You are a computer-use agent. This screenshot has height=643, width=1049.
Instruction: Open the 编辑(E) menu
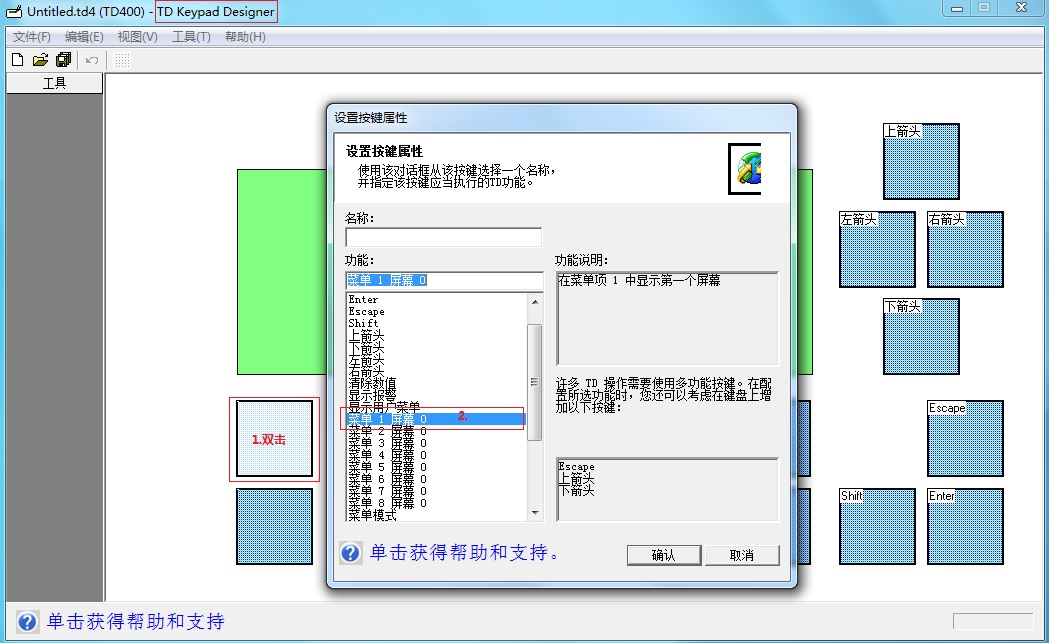84,37
